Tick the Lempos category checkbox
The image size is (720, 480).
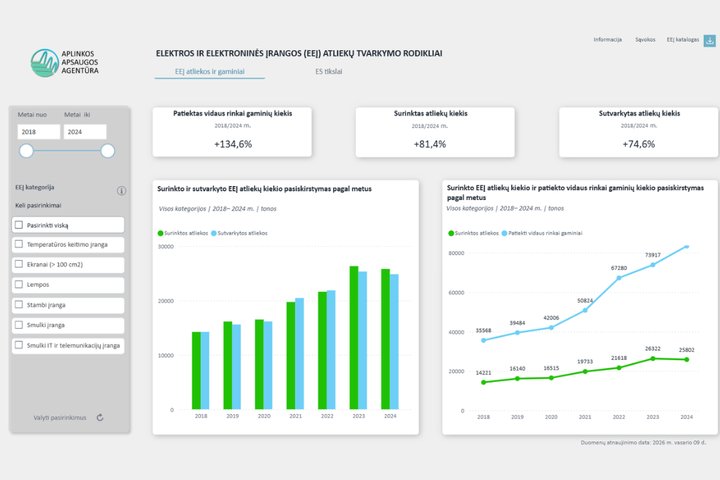[19, 284]
